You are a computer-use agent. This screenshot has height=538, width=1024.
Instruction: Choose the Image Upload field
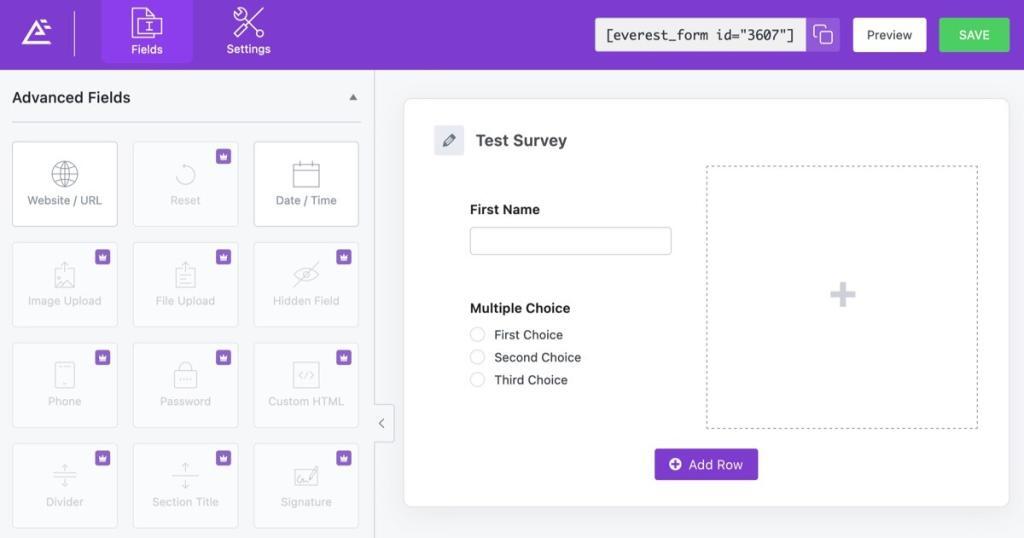pyautogui.click(x=65, y=284)
